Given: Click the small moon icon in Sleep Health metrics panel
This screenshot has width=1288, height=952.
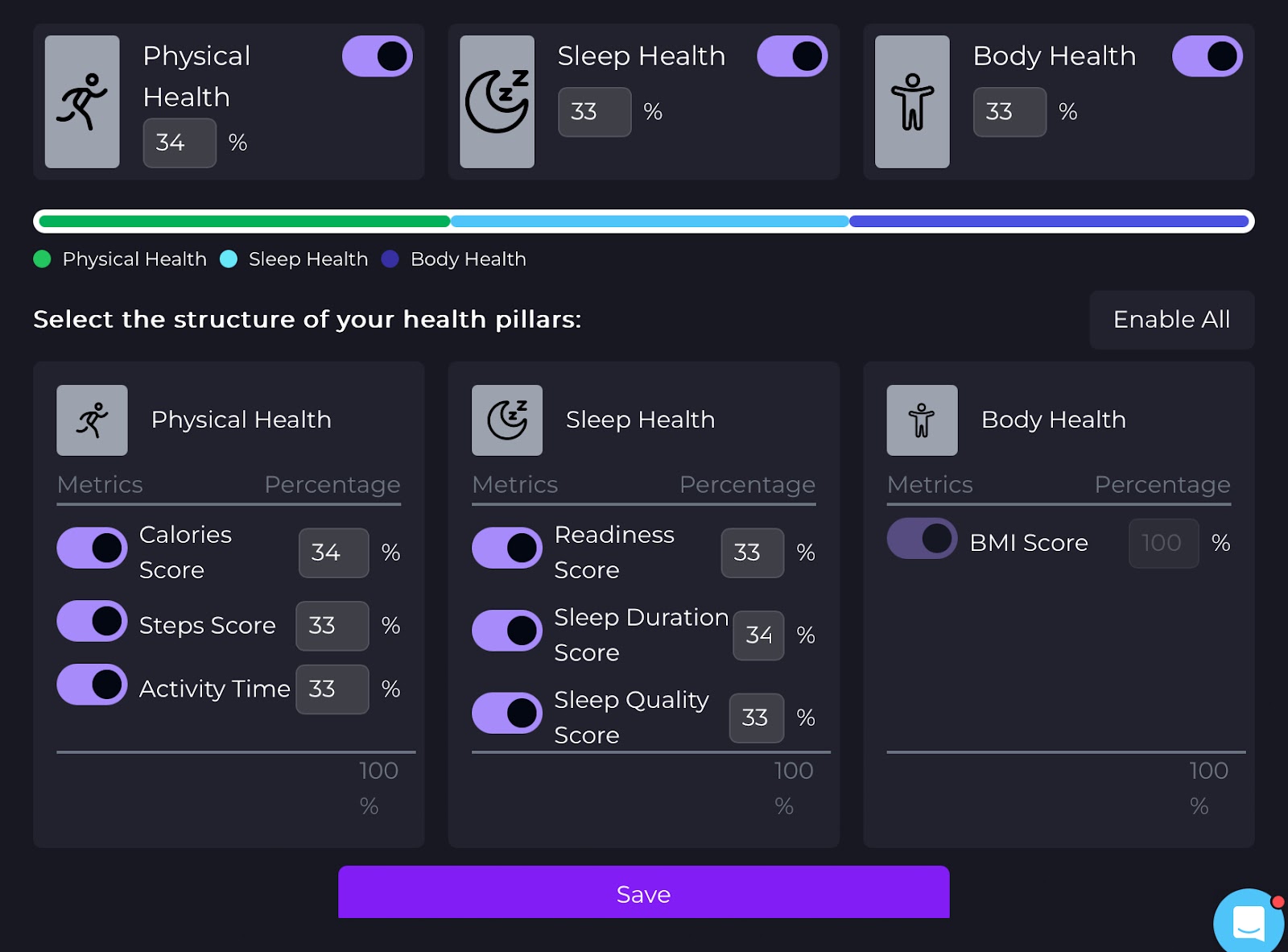Looking at the screenshot, I should tap(507, 420).
